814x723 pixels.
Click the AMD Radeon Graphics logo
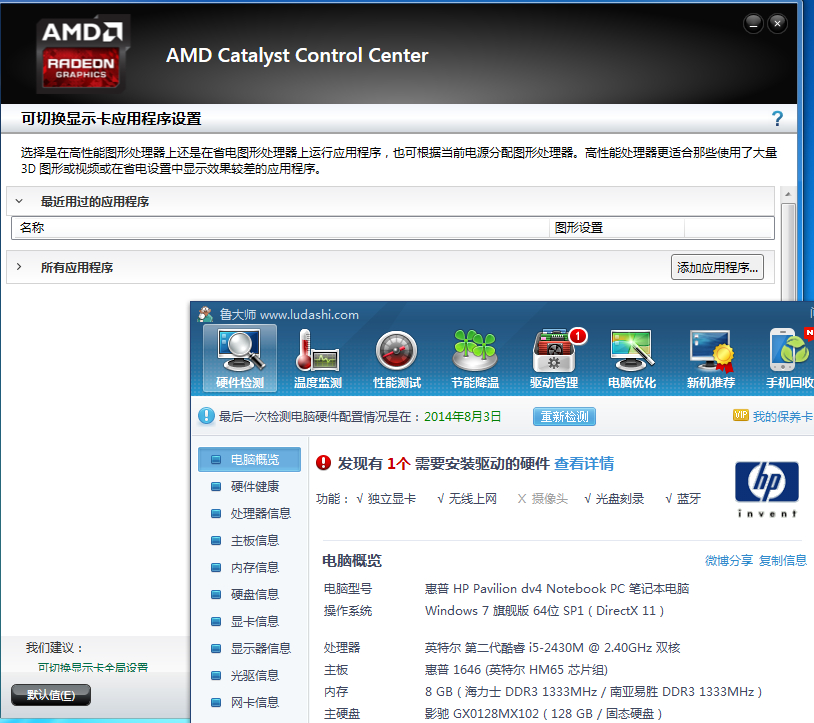tap(82, 54)
